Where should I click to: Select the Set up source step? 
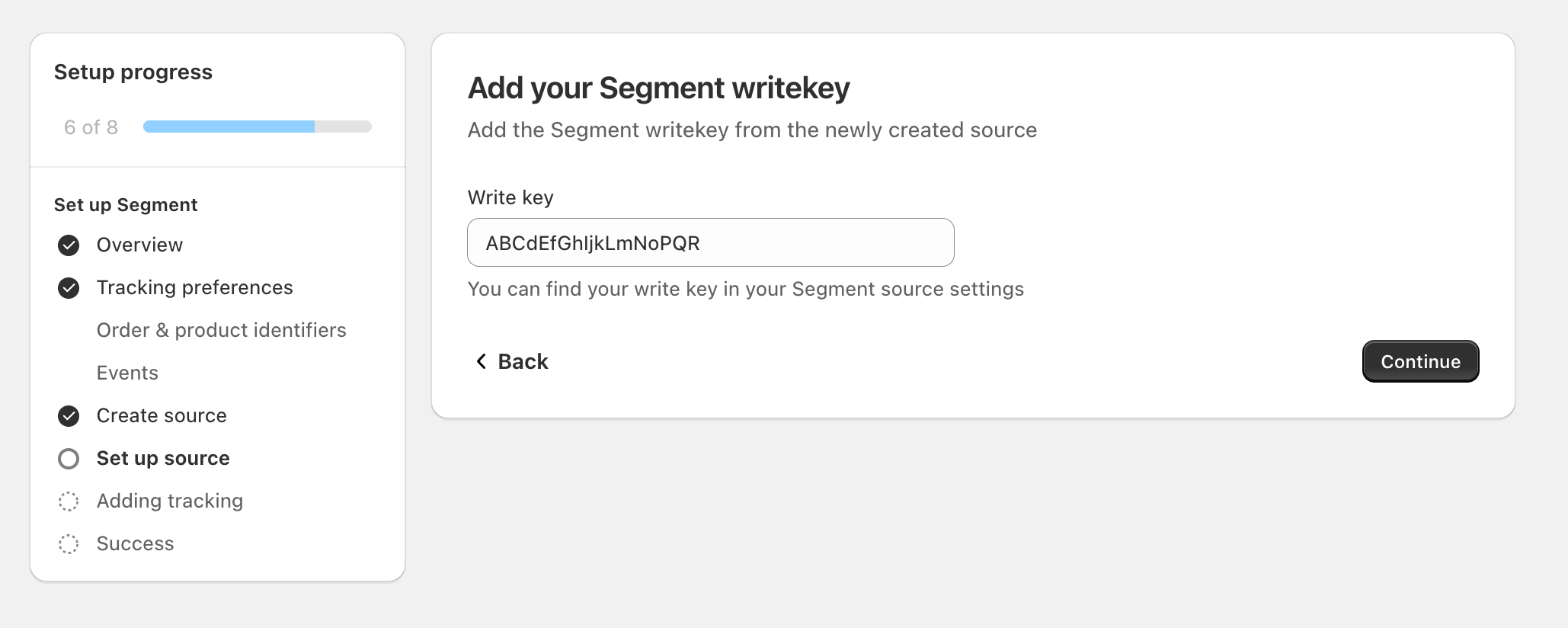point(163,458)
